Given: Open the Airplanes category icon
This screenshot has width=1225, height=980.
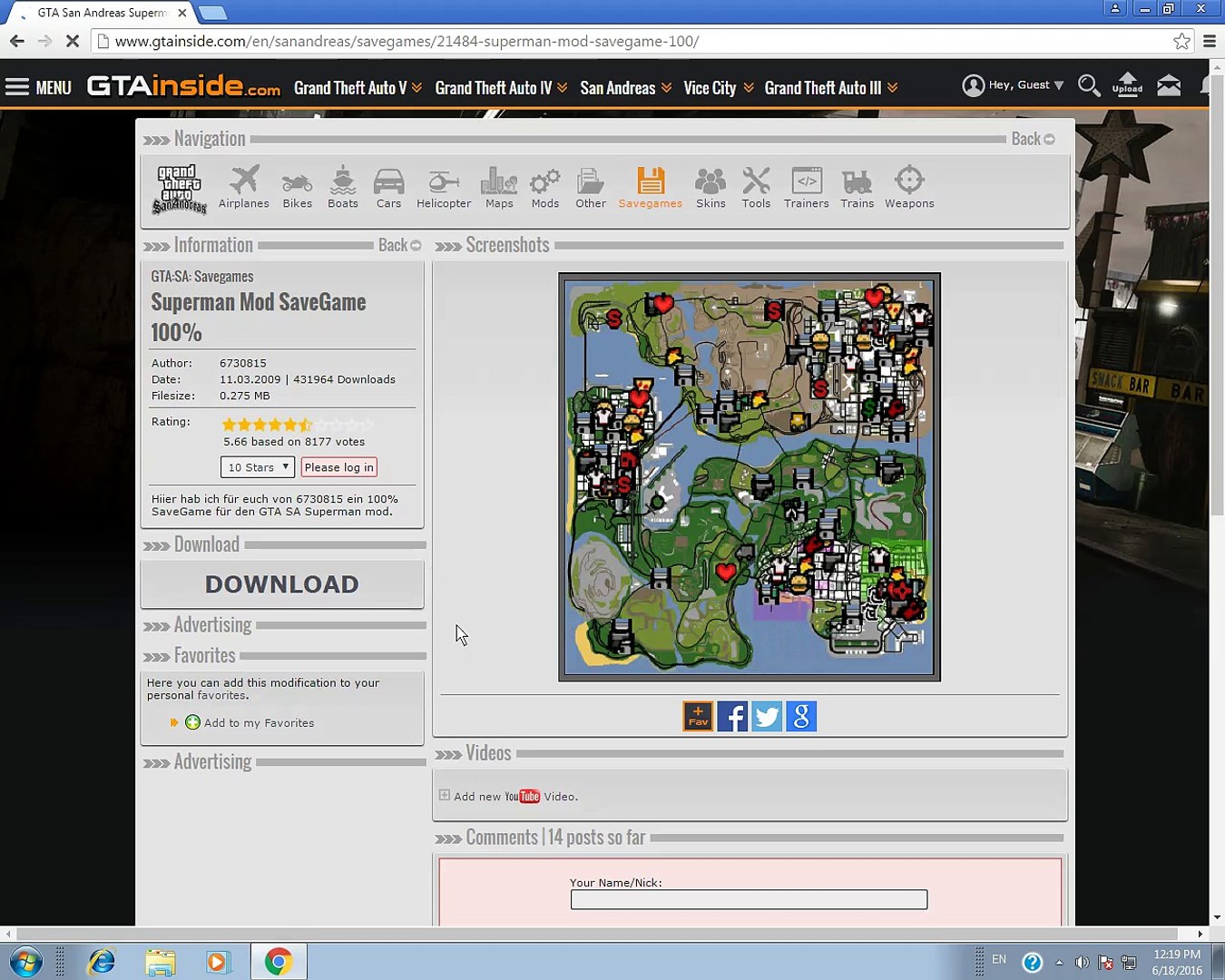Looking at the screenshot, I should pos(243,188).
